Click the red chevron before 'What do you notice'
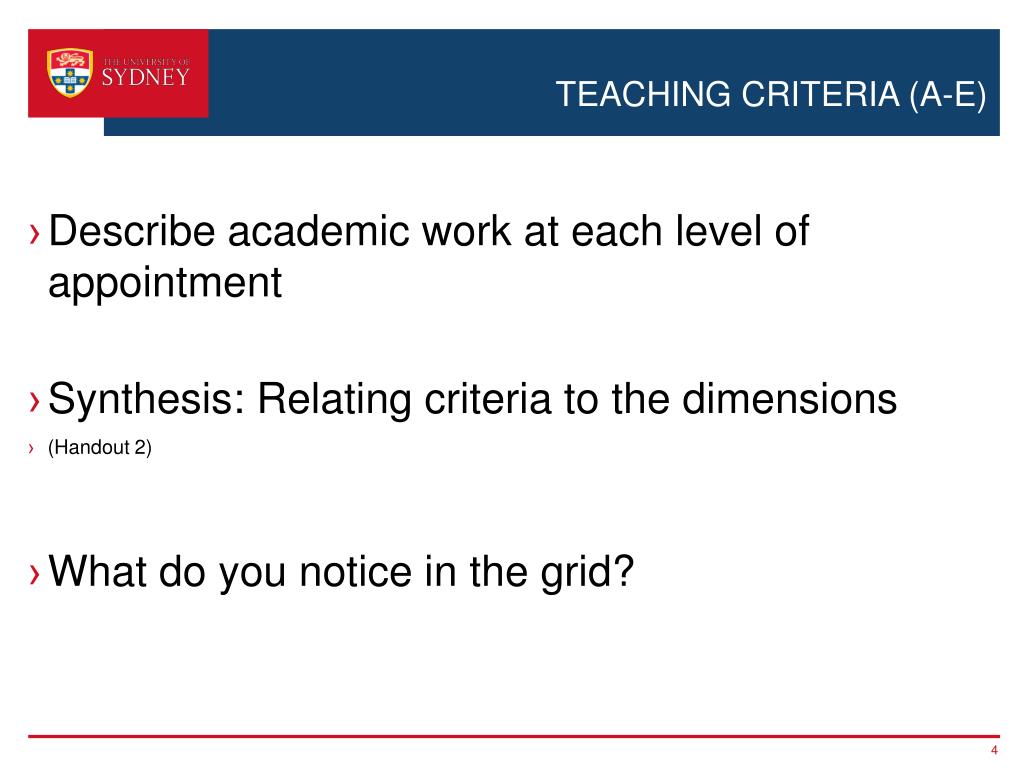Screen dimensions: 1024x768 click(35, 573)
